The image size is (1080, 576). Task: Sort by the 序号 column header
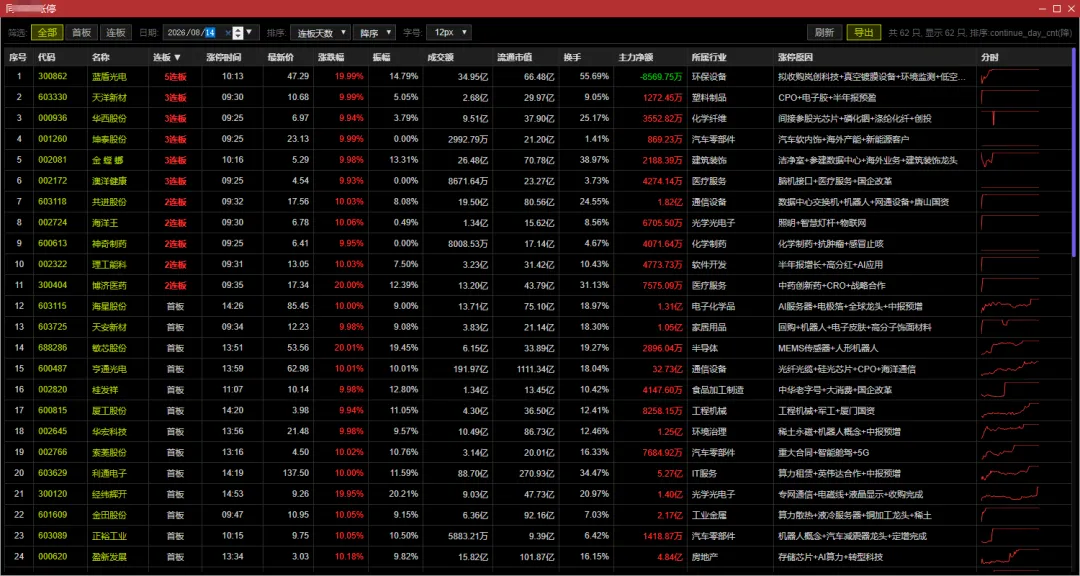tap(17, 57)
